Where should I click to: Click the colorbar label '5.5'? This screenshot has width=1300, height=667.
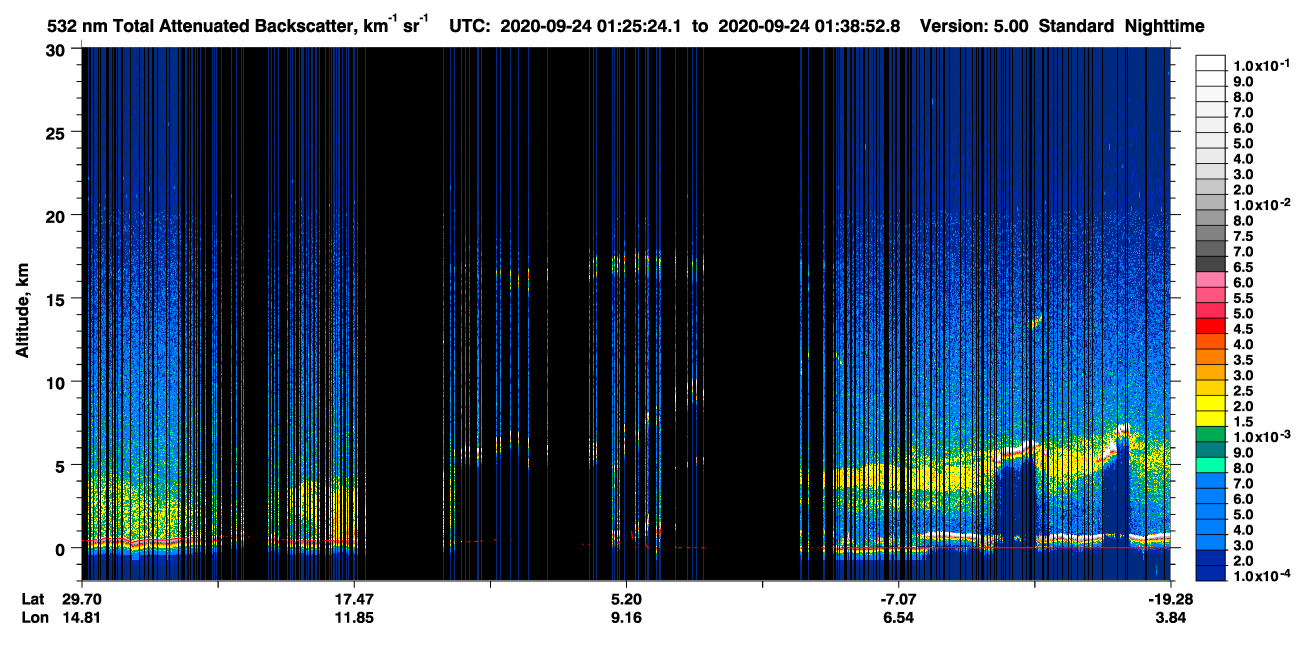click(1243, 298)
